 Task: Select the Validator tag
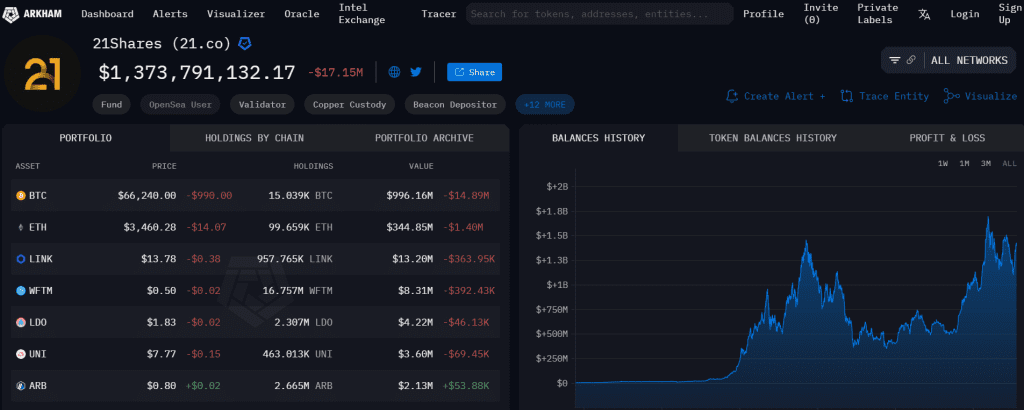pos(262,104)
